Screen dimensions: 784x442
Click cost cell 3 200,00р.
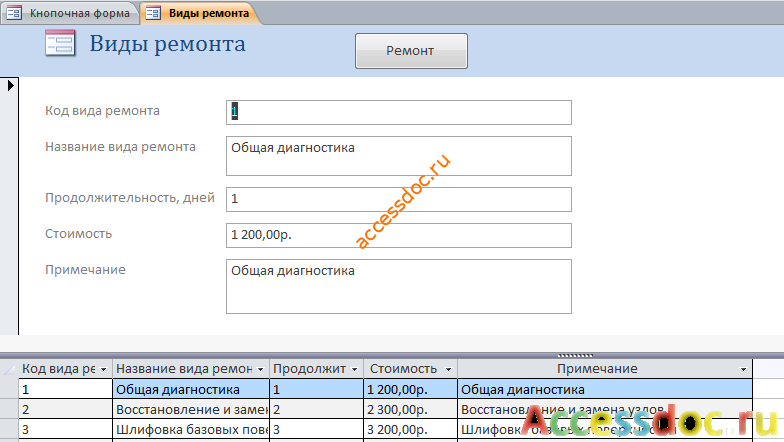[410, 429]
